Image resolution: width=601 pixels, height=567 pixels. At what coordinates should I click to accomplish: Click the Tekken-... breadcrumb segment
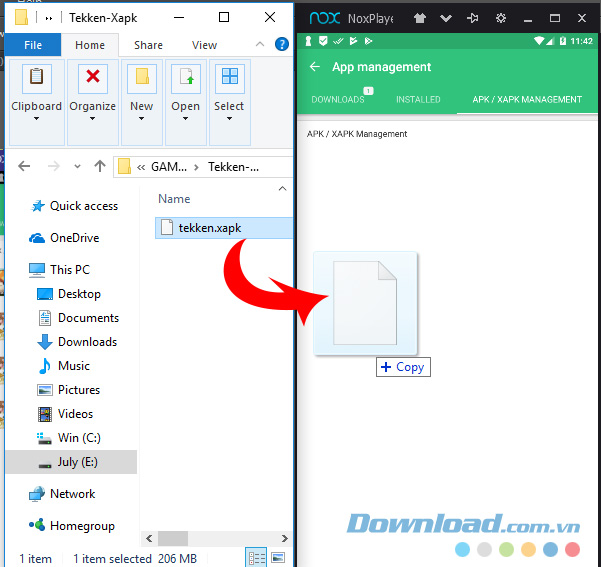point(233,167)
